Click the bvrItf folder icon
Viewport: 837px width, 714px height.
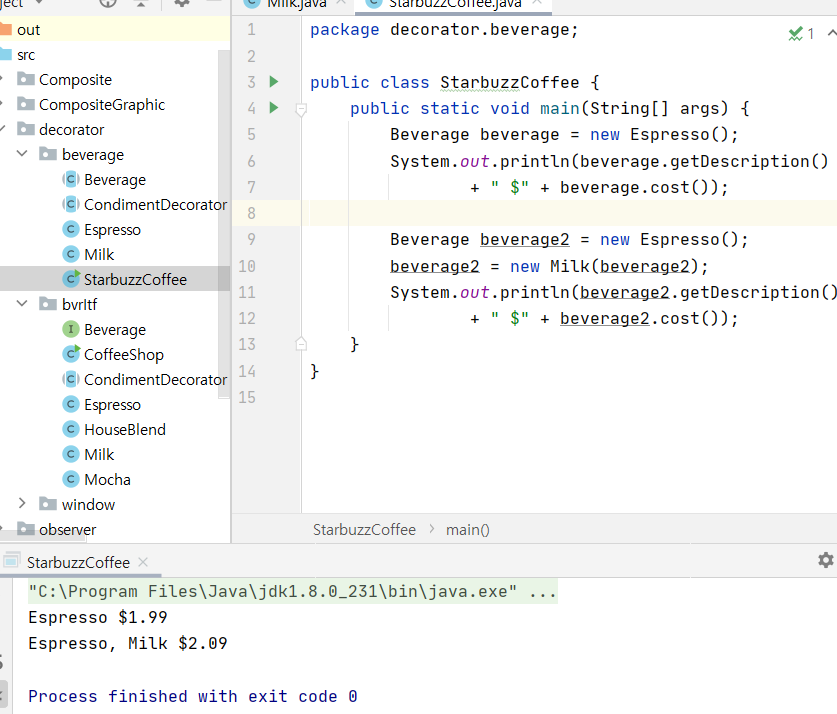pos(48,304)
